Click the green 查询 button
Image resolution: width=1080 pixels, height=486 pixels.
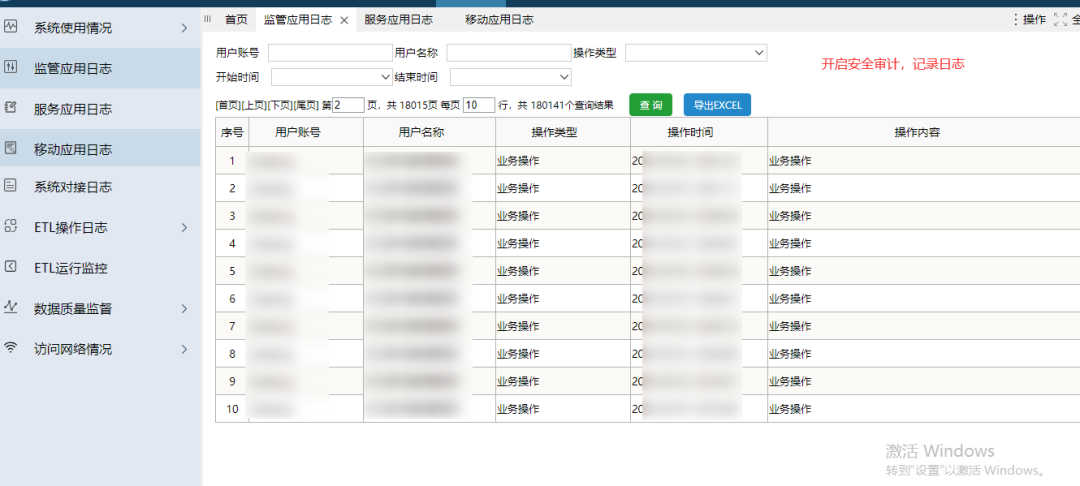650,105
